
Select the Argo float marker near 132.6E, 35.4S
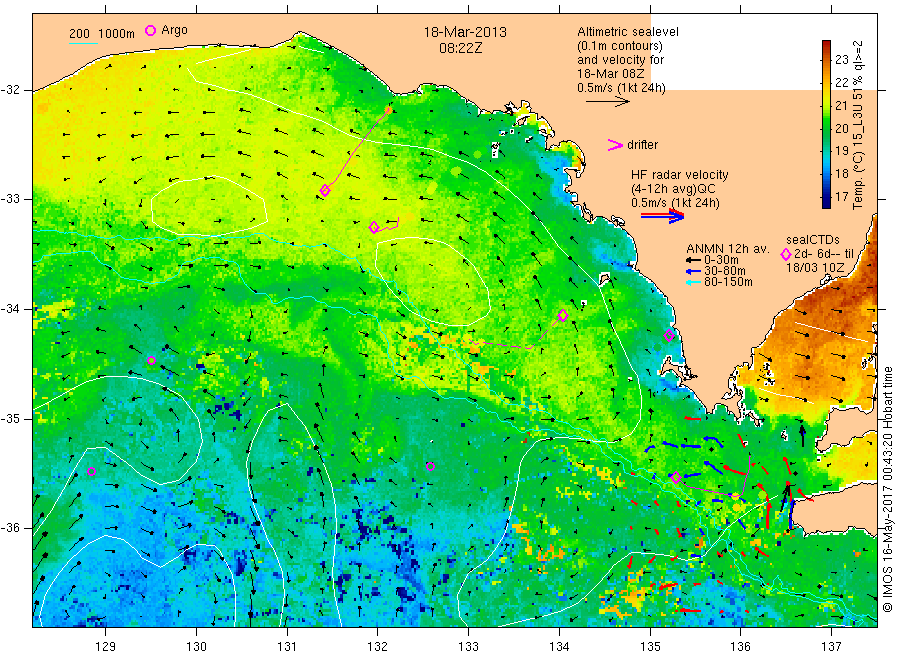pos(430,467)
